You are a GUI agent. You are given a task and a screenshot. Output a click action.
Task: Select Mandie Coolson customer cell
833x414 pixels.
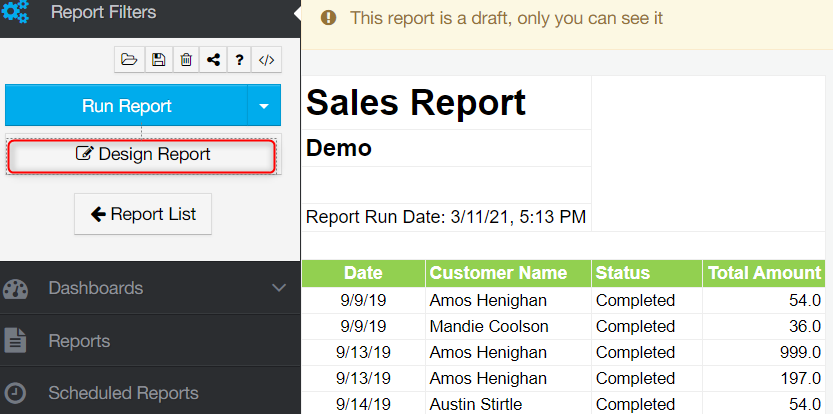[x=508, y=326]
